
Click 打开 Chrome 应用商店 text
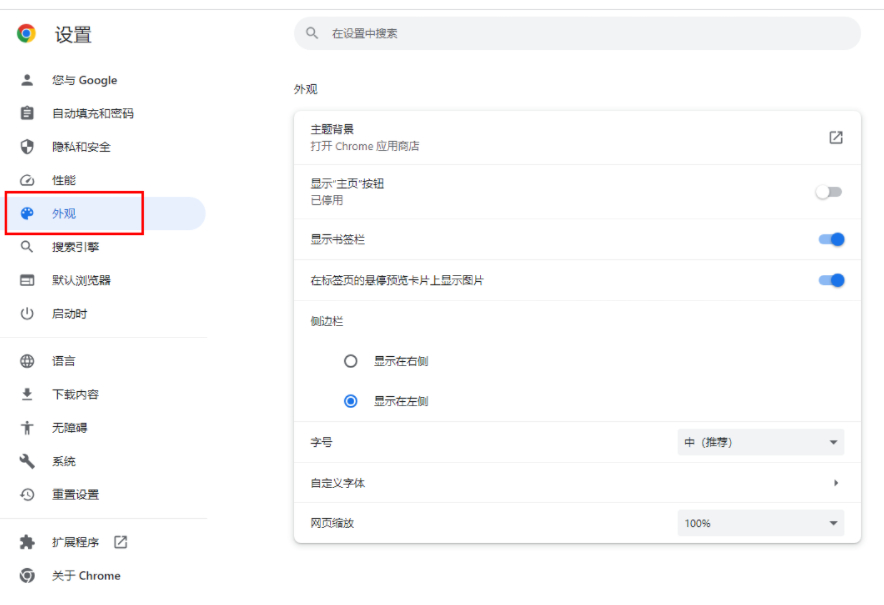[365, 146]
